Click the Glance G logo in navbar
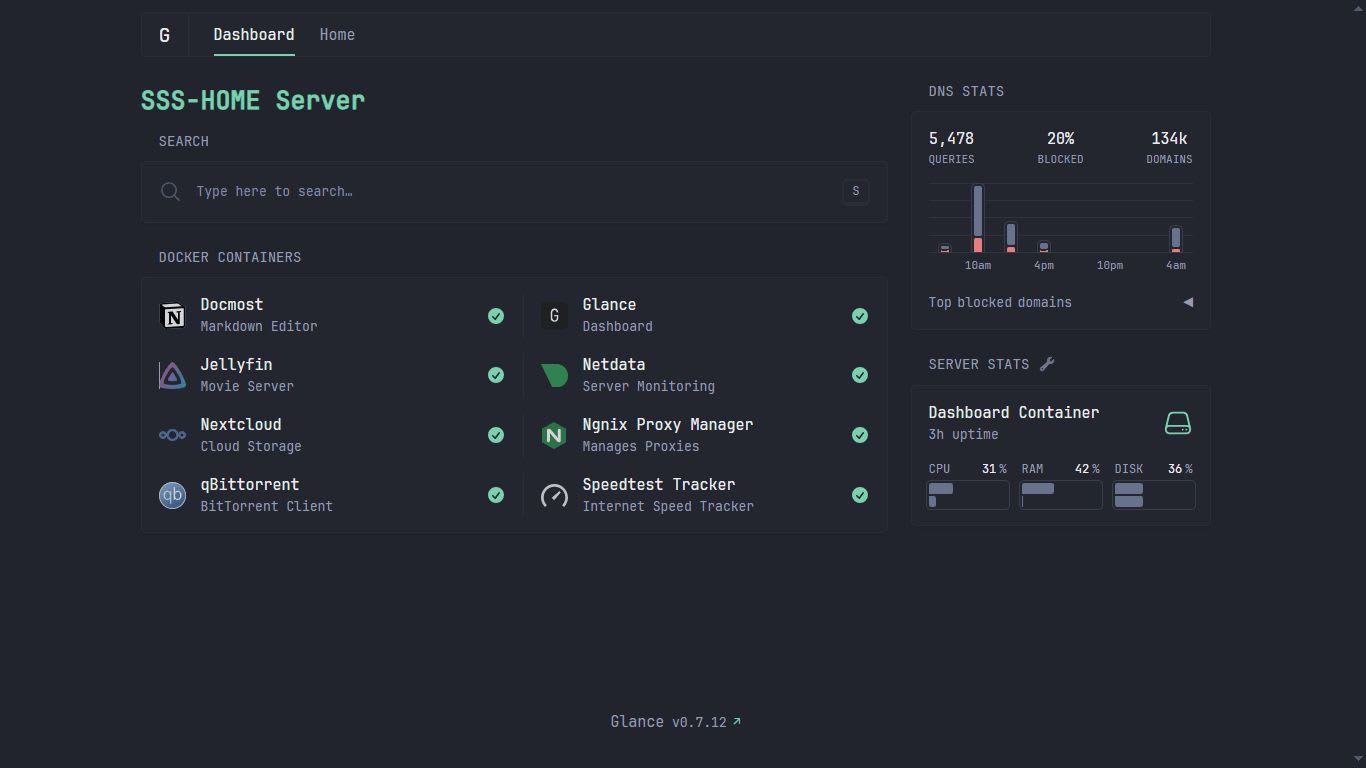 (x=165, y=35)
